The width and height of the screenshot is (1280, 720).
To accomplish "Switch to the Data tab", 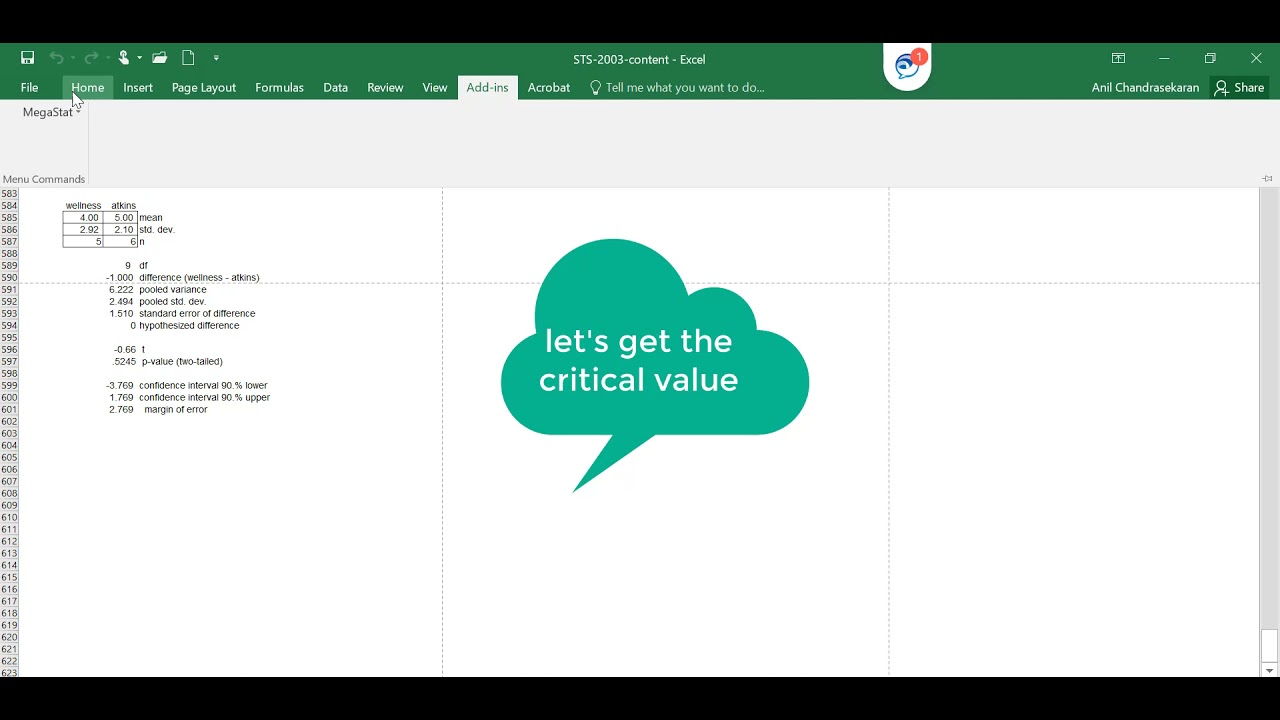I will pos(335,87).
